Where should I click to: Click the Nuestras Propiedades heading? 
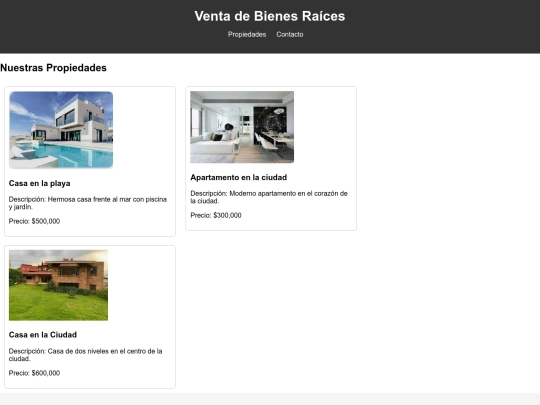click(x=53, y=68)
